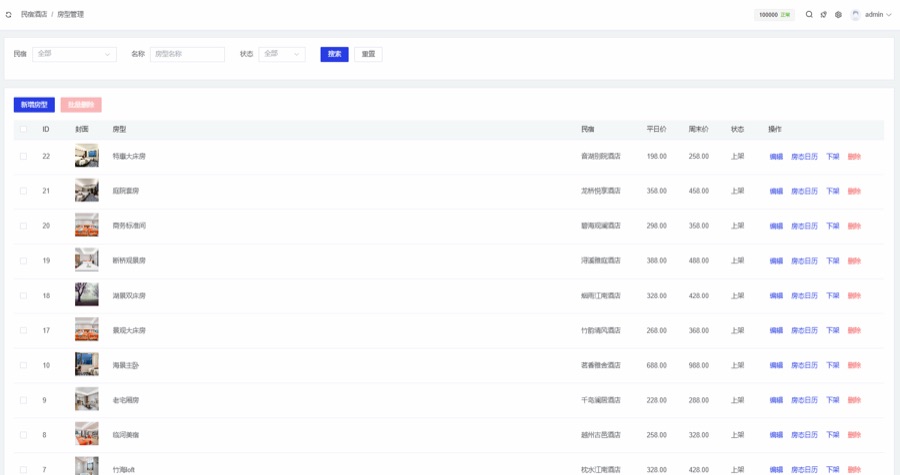Click the refresh icon beside the breadcrumb
900x475 pixels.
click(9, 15)
